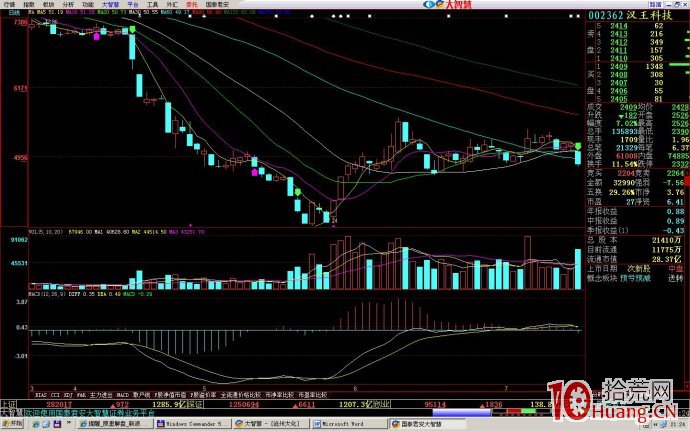Click the 深证 index value 1250694
Image resolution: width=690 pixels, height=431 pixels.
click(x=243, y=404)
